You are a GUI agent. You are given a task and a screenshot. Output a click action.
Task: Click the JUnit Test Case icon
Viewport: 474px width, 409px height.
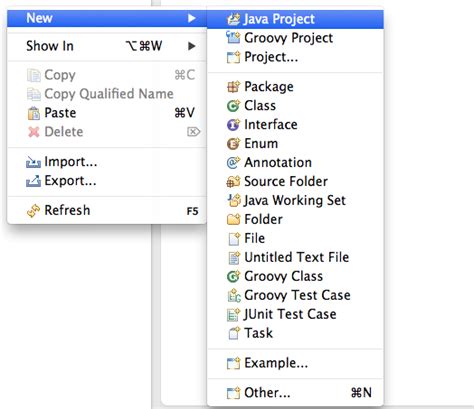(x=233, y=314)
